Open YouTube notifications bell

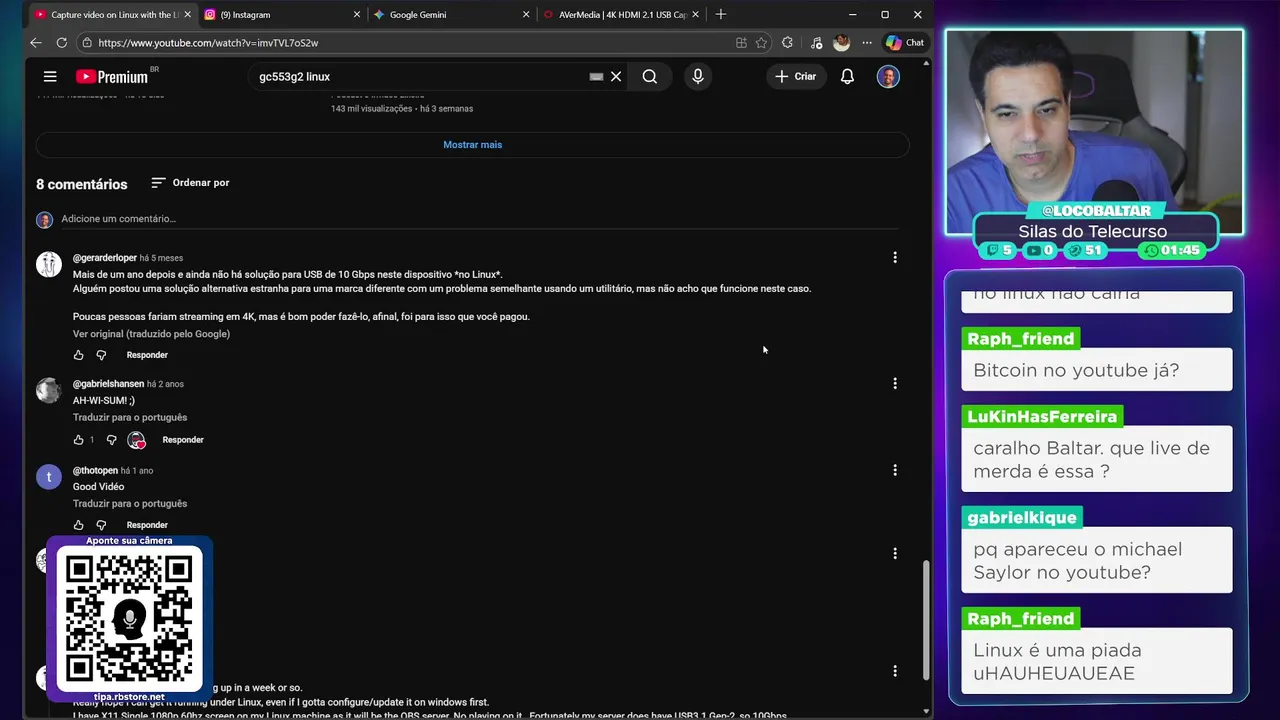(x=847, y=76)
